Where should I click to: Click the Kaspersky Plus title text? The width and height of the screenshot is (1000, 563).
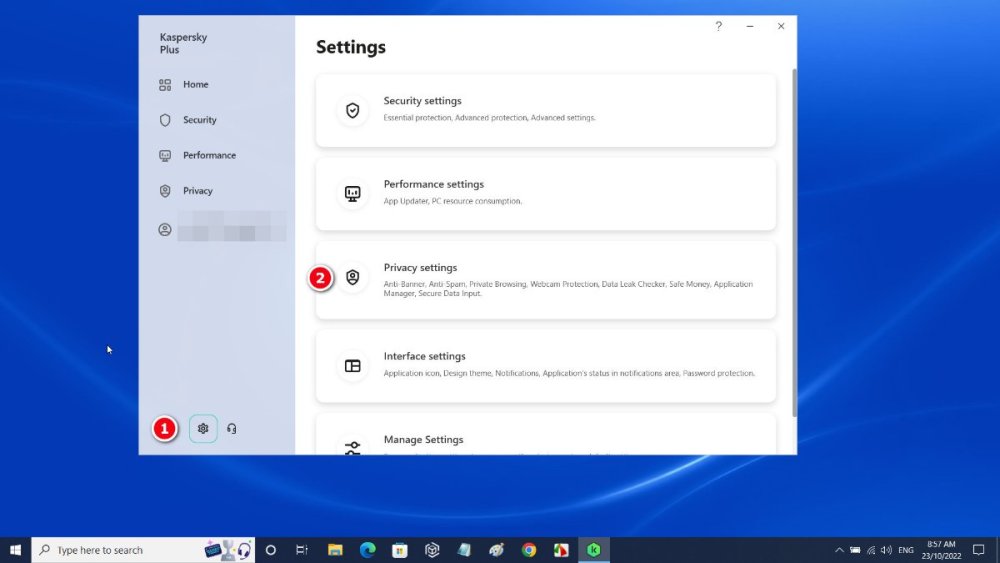183,43
